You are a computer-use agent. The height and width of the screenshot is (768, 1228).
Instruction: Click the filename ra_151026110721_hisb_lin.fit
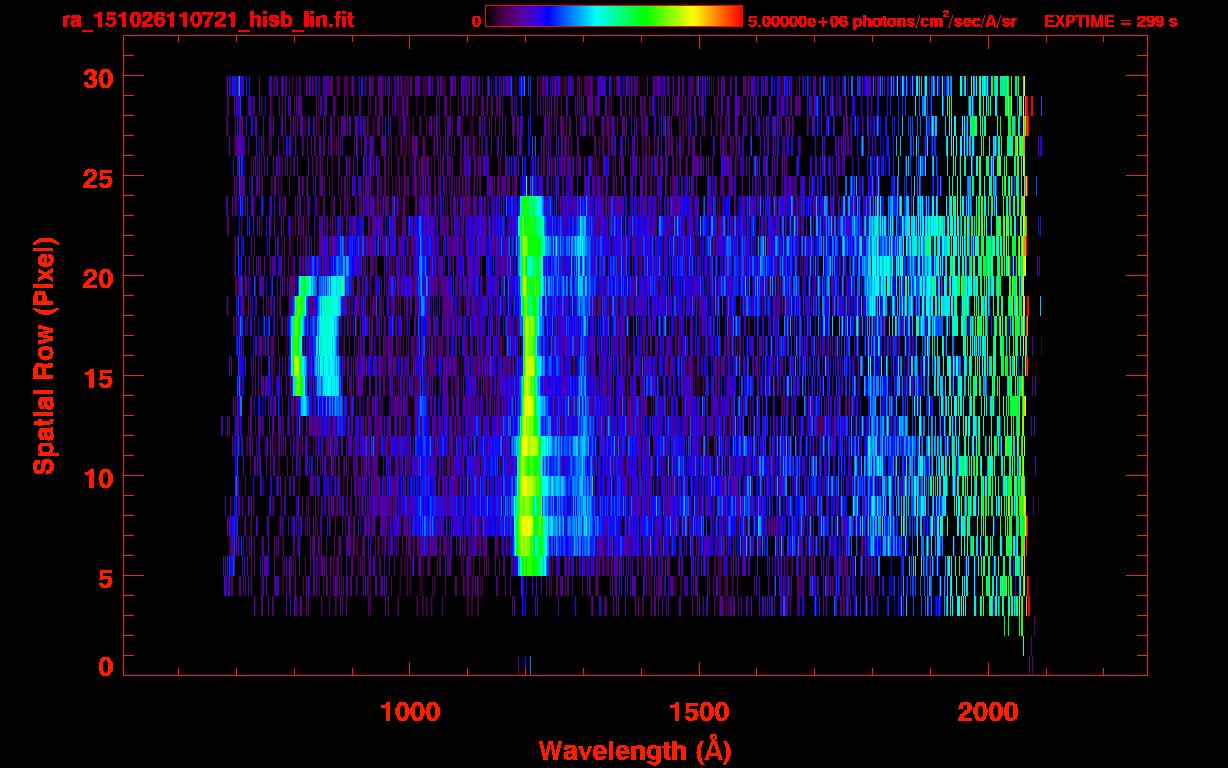[x=207, y=20]
